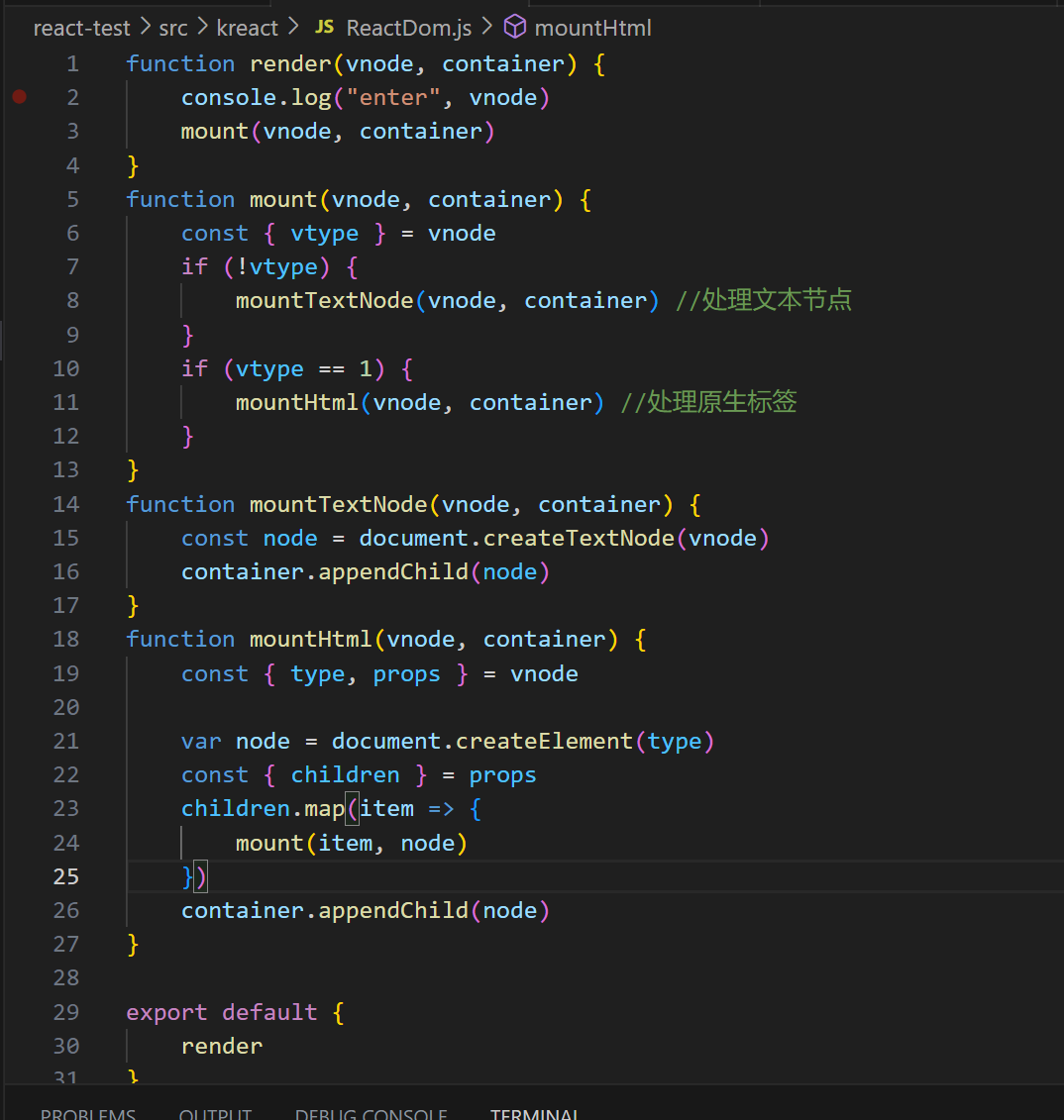Open the breadcrumb chevron after kreact

click(x=292, y=27)
